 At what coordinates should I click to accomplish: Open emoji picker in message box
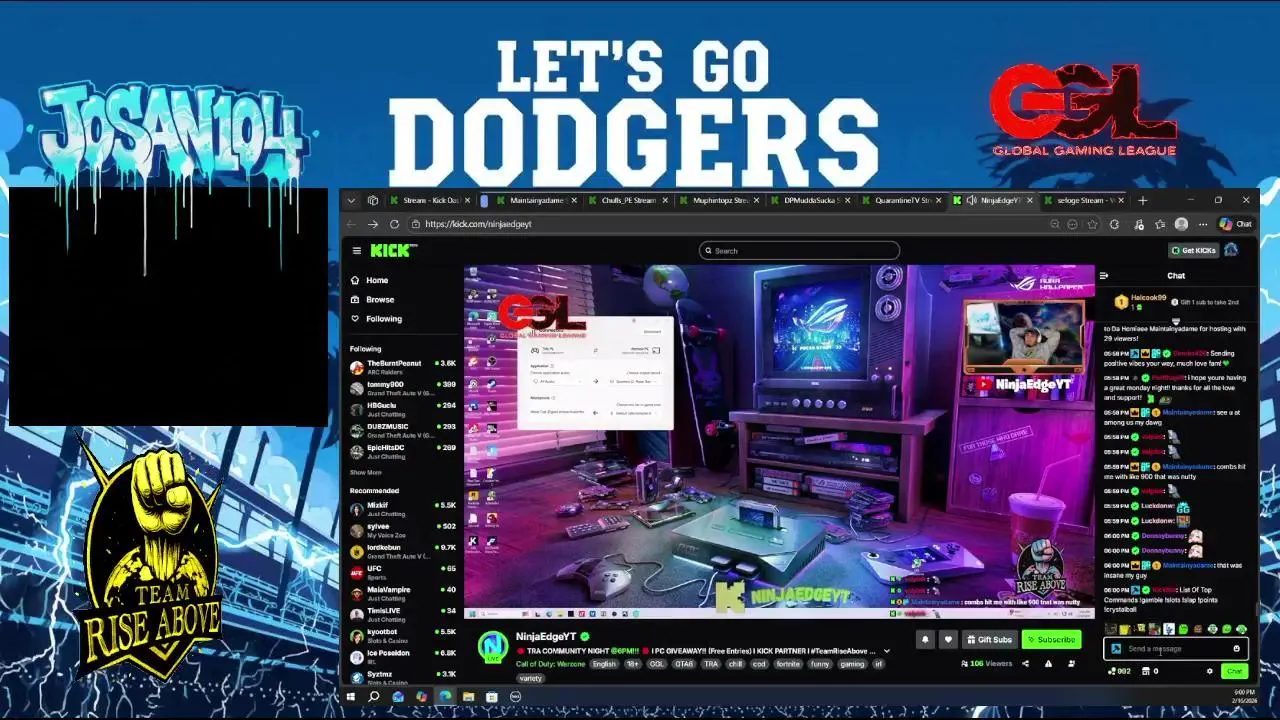coord(1236,649)
